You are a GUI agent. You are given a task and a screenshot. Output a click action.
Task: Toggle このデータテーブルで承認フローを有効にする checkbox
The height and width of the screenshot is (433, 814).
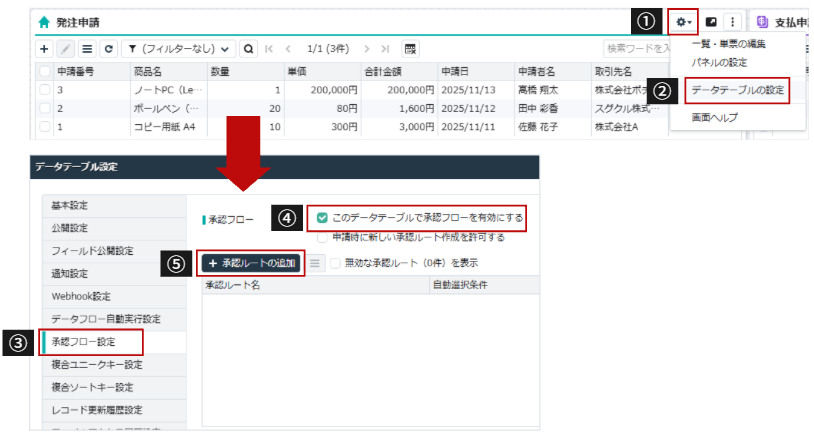(322, 217)
